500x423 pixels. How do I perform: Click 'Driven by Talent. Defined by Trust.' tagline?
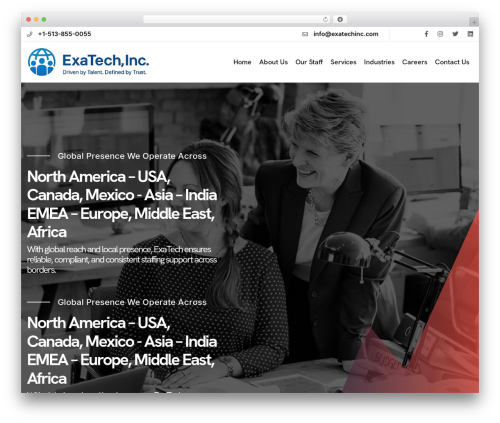105,72
